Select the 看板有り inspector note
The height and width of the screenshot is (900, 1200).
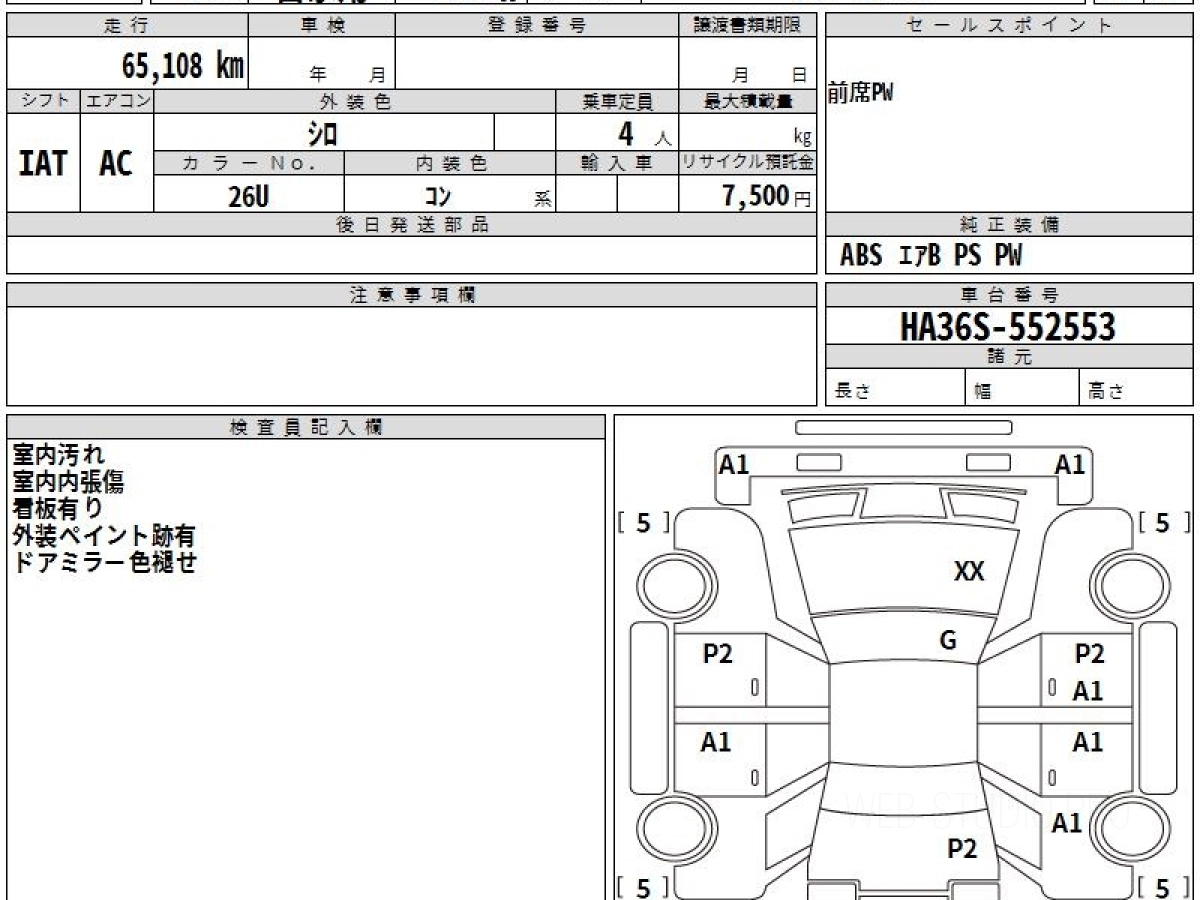[58, 509]
